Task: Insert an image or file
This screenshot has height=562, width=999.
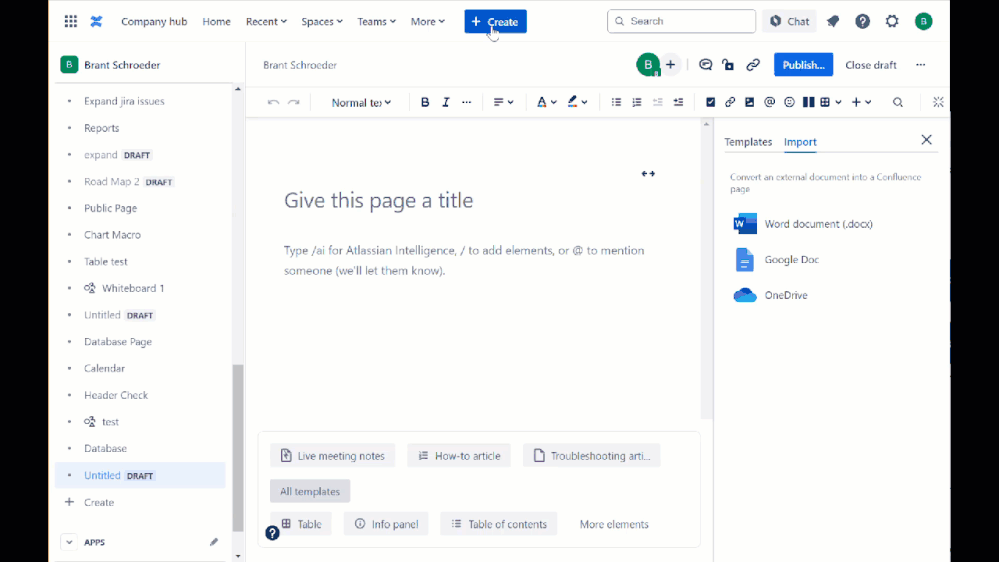Action: pos(750,102)
